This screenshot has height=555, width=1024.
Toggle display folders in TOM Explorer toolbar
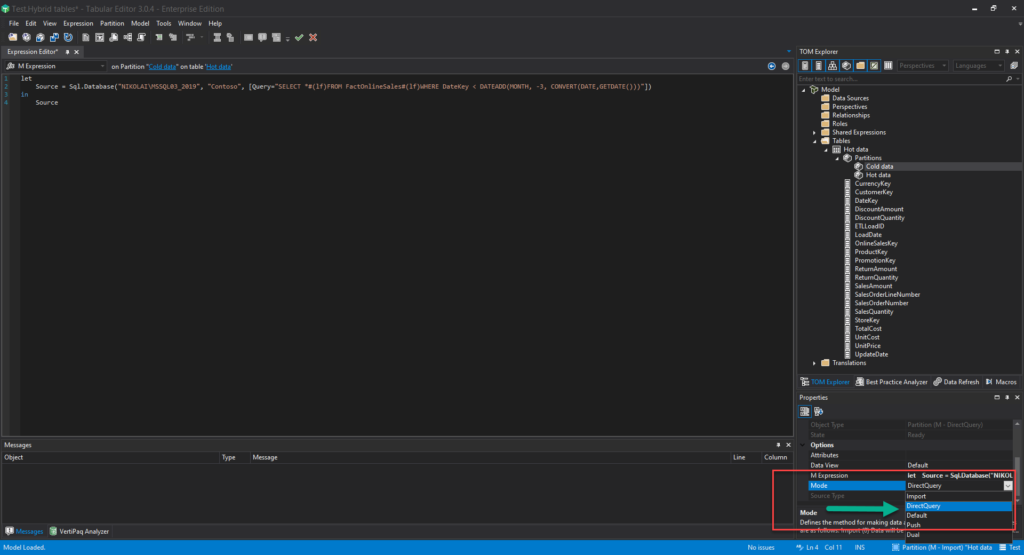(x=860, y=65)
